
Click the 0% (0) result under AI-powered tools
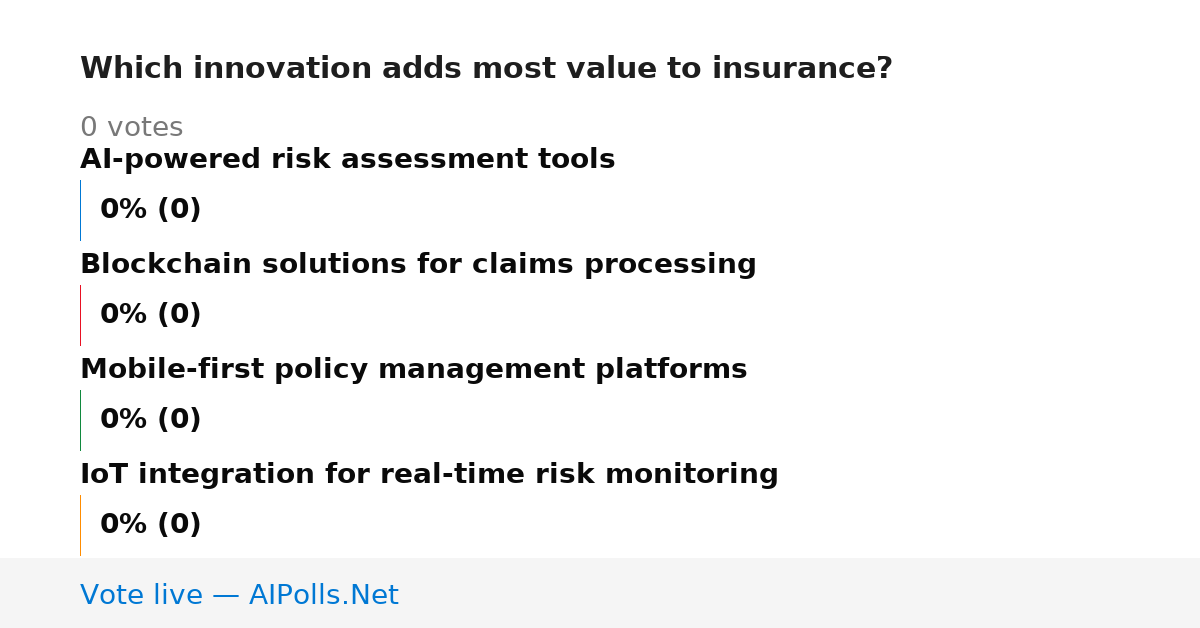coord(150,210)
